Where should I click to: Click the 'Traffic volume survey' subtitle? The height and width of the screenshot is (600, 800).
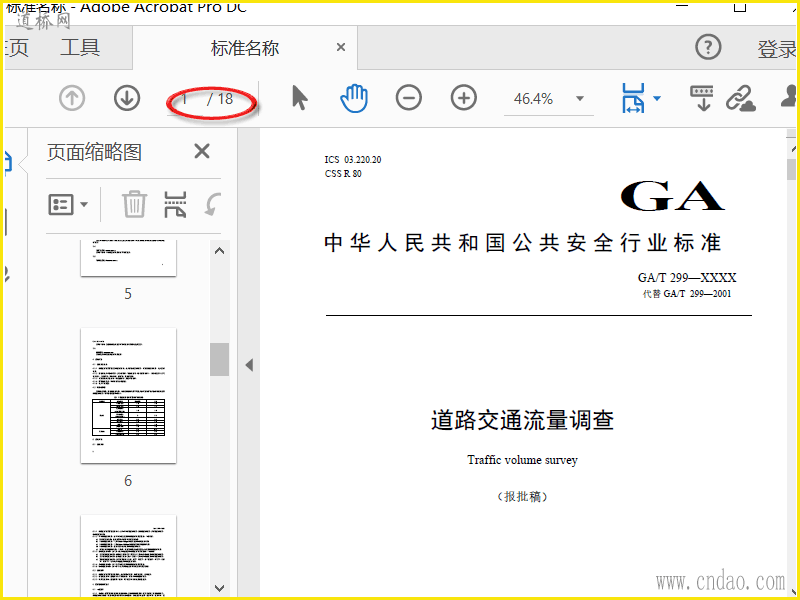(x=522, y=460)
